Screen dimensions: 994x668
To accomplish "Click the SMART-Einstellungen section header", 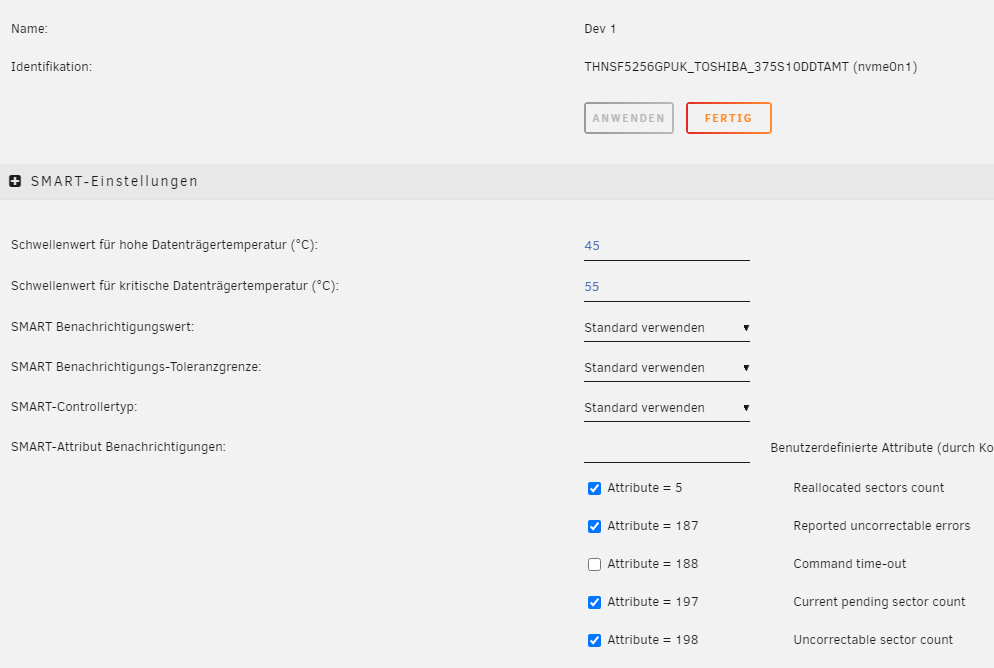I will point(497,181).
